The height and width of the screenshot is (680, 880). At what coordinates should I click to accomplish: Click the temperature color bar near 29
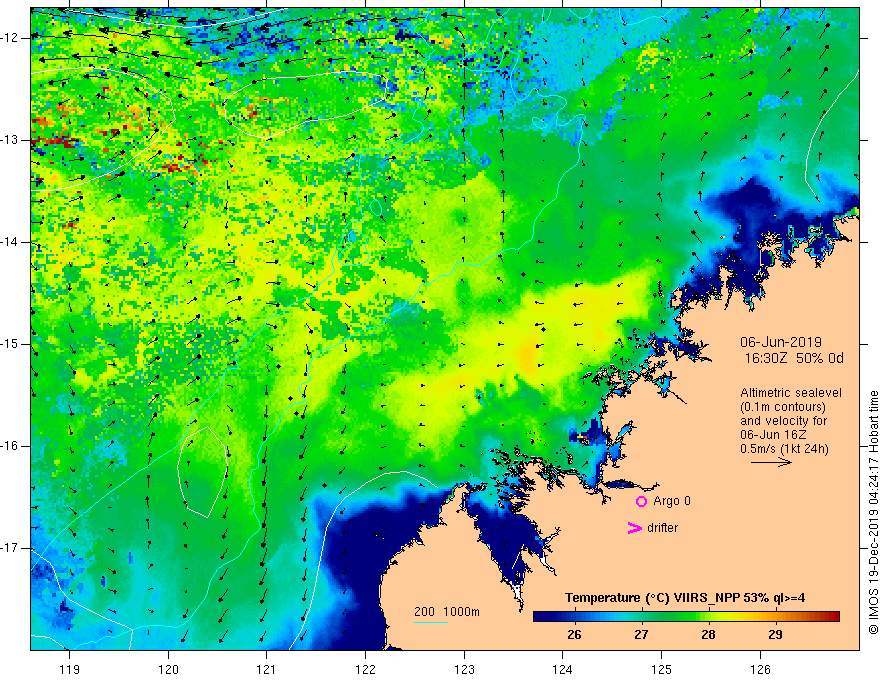point(775,617)
